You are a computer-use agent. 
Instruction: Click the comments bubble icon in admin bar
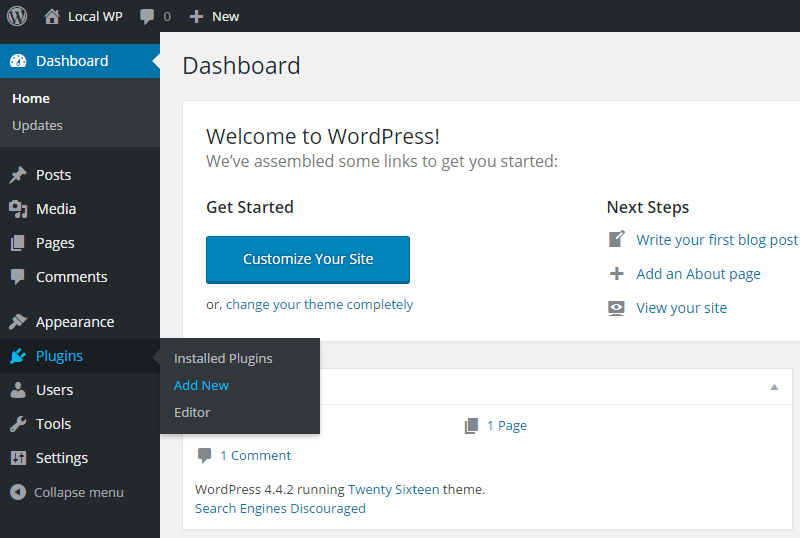click(147, 16)
